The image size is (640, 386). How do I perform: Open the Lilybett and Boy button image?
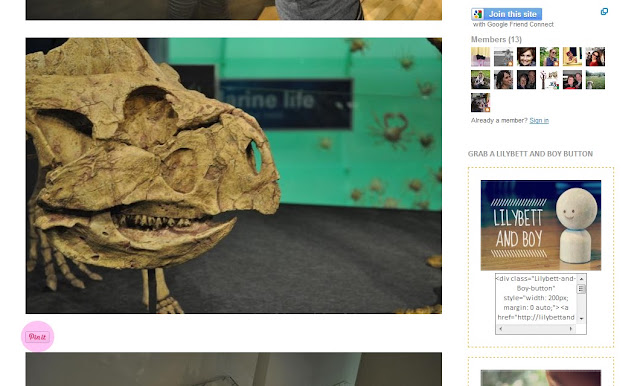click(540, 225)
